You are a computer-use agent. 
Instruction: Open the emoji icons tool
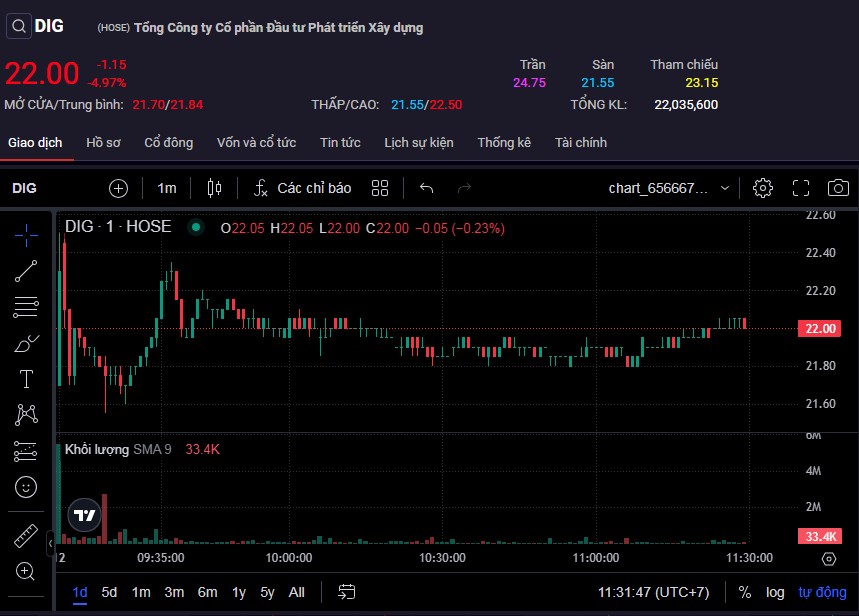(x=26, y=487)
